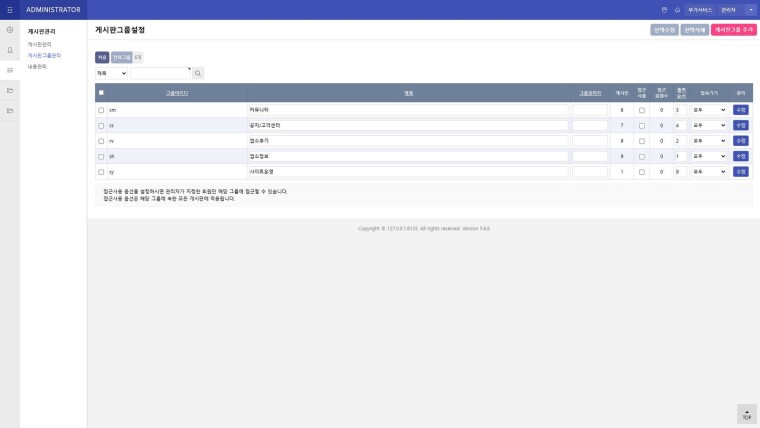Sort by 제목 column header link
This screenshot has height=428, width=760.
409,93
